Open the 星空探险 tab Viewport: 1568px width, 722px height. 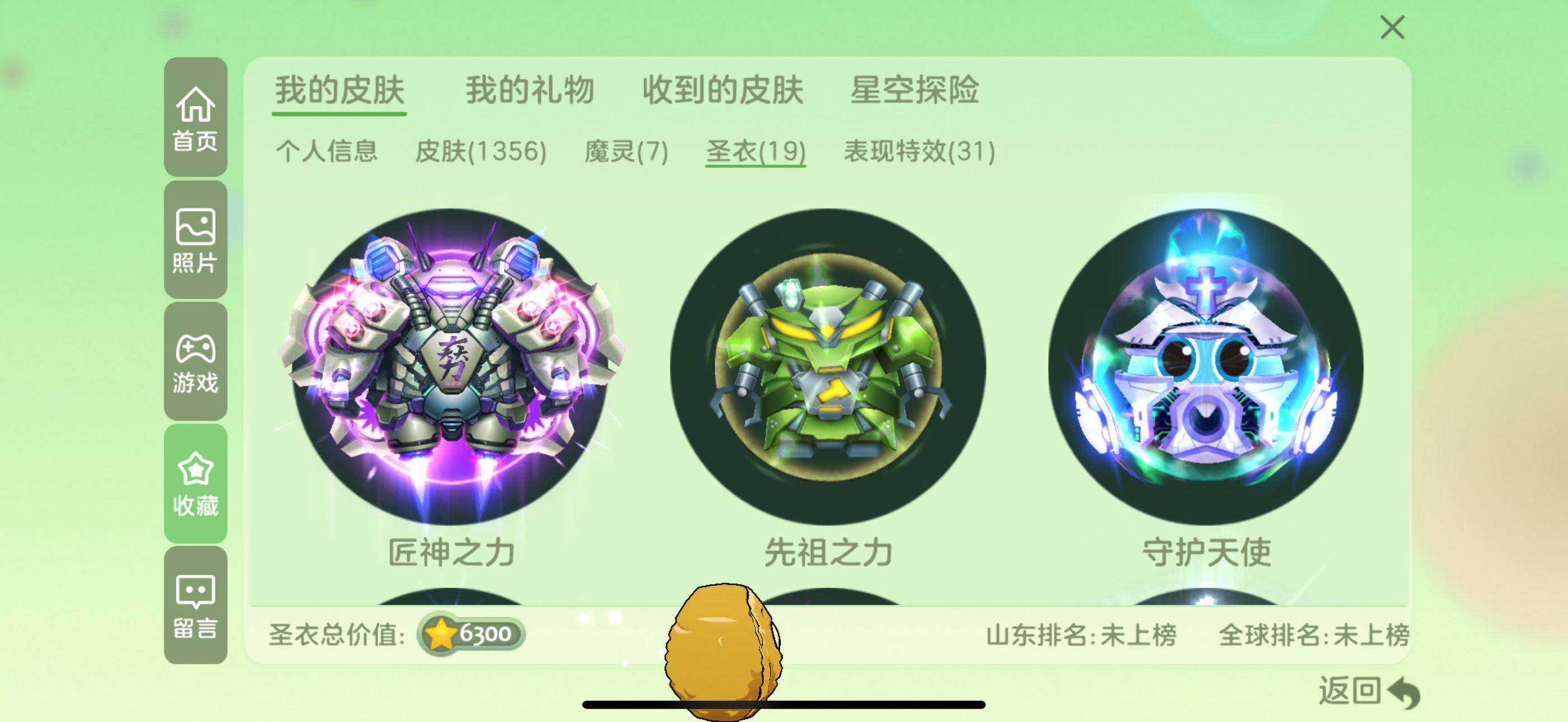[914, 90]
